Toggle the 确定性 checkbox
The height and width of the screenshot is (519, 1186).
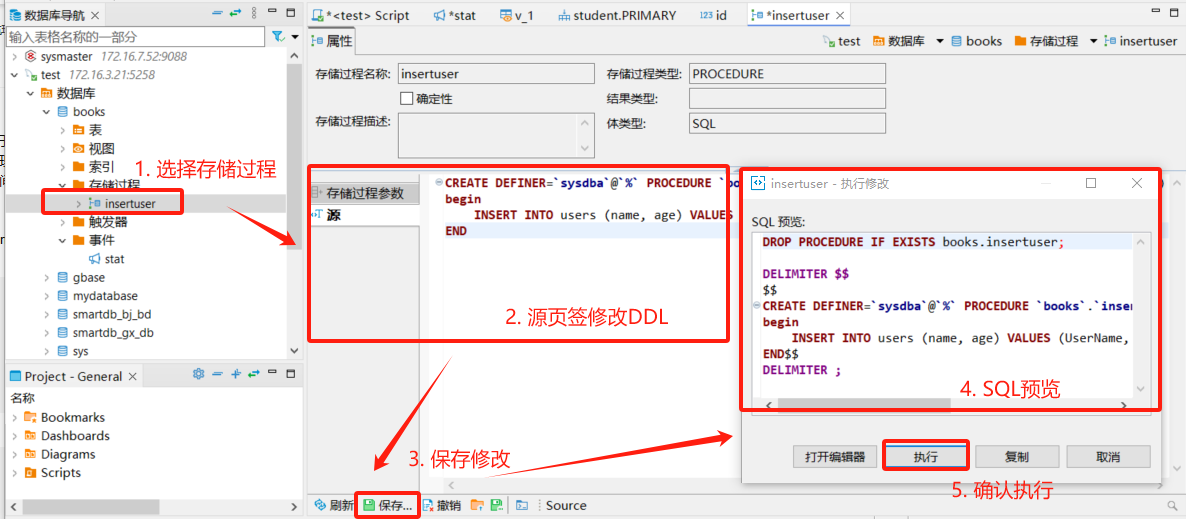pyautogui.click(x=406, y=99)
